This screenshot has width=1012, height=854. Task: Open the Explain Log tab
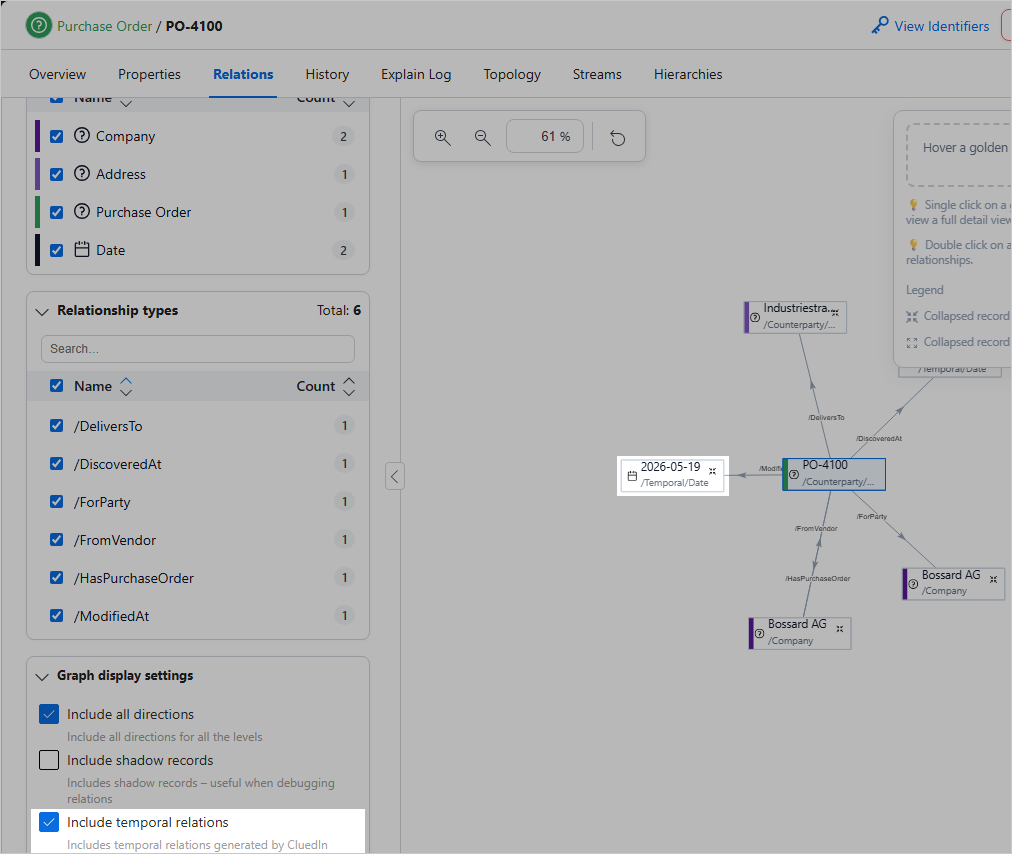(x=416, y=74)
